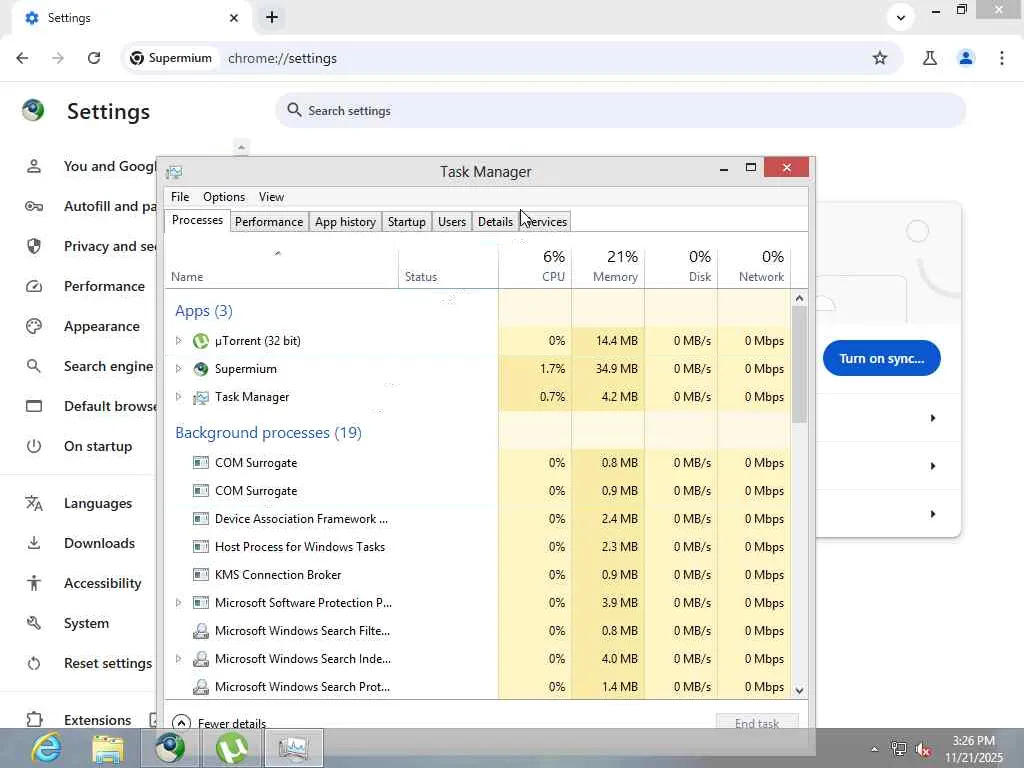The image size is (1024, 768).
Task: Switch to Supermium via taskbar icon
Action: click(x=170, y=748)
